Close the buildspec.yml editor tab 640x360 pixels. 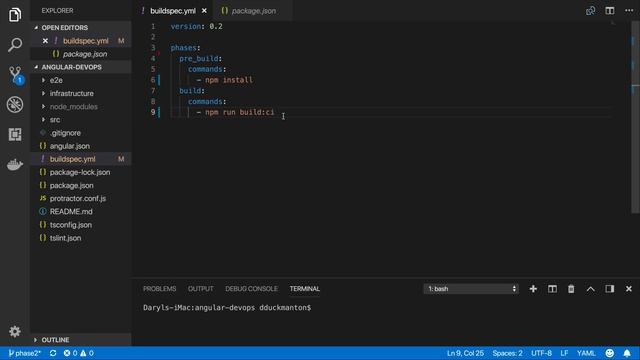(204, 11)
